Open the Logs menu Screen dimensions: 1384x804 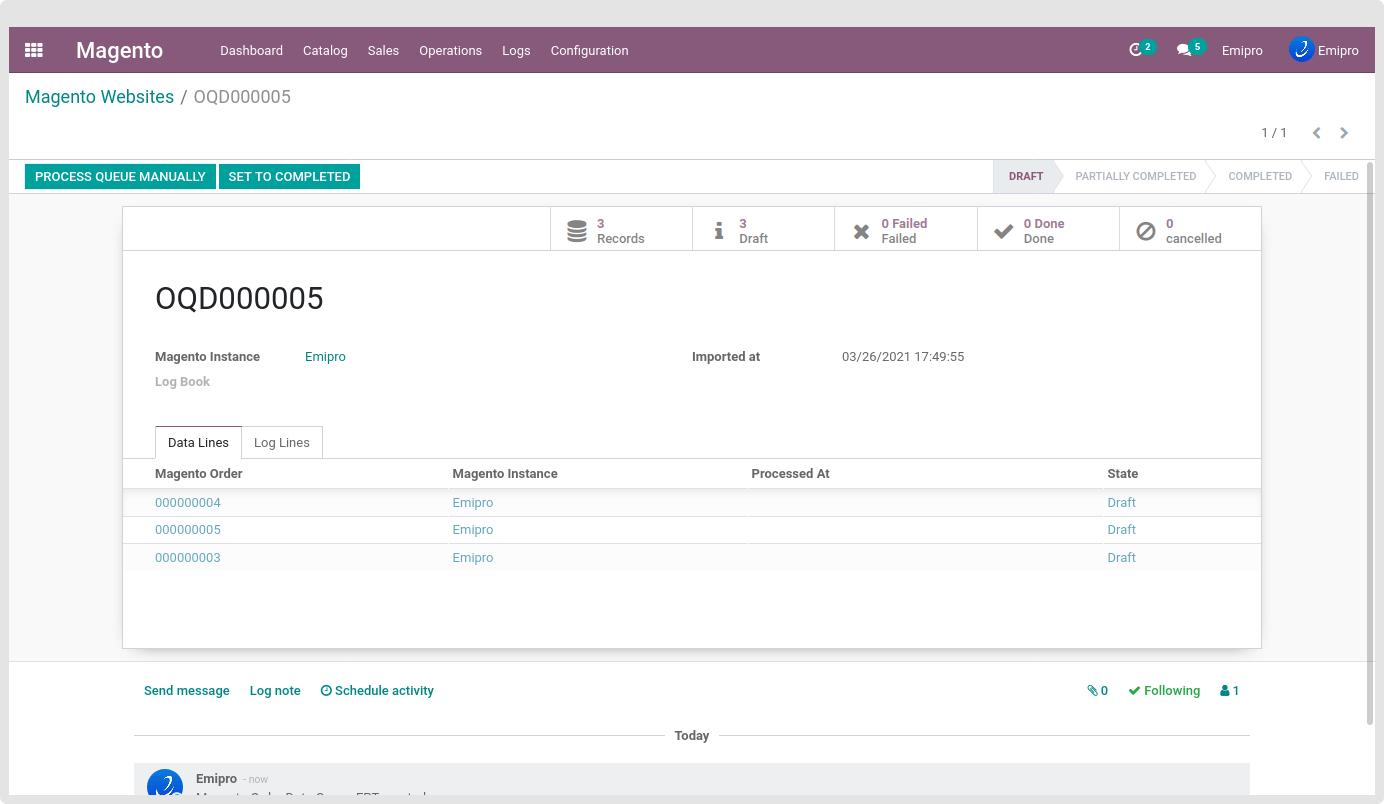click(x=516, y=50)
